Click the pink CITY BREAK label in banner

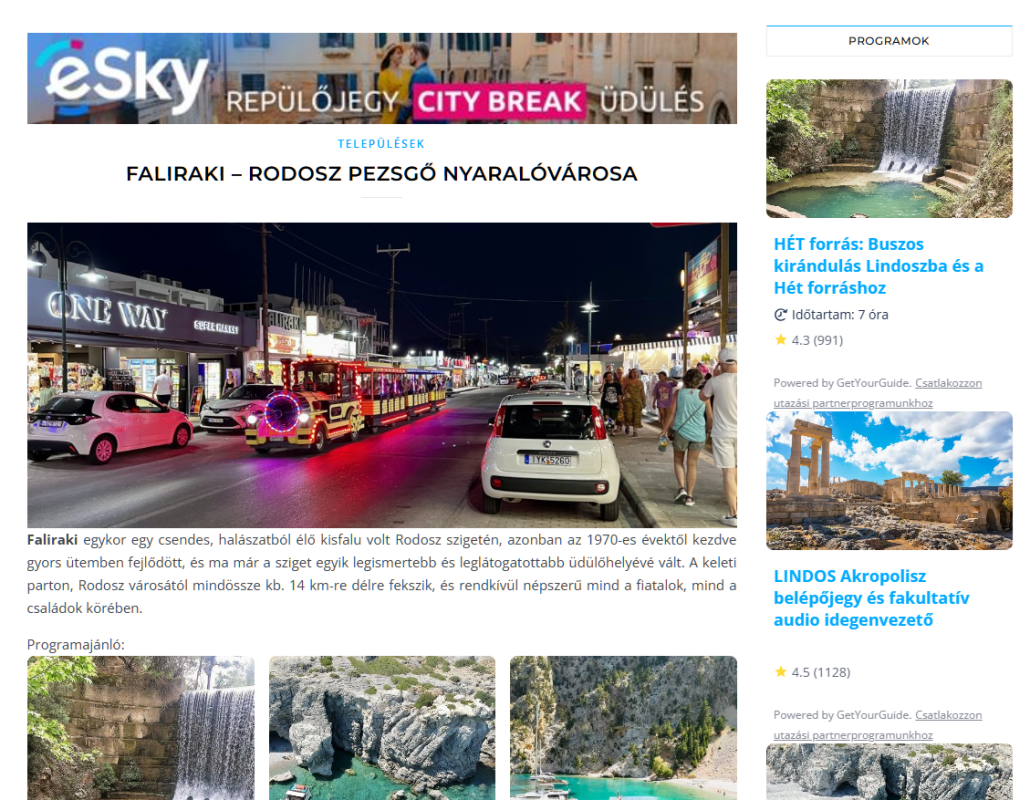pos(499,101)
